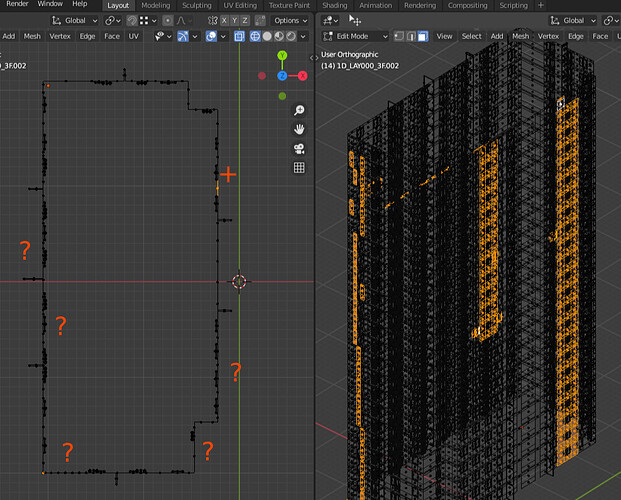Open left viewport pivot point dropdown
Image resolution: width=621 pixels, height=500 pixels.
(x=112, y=21)
